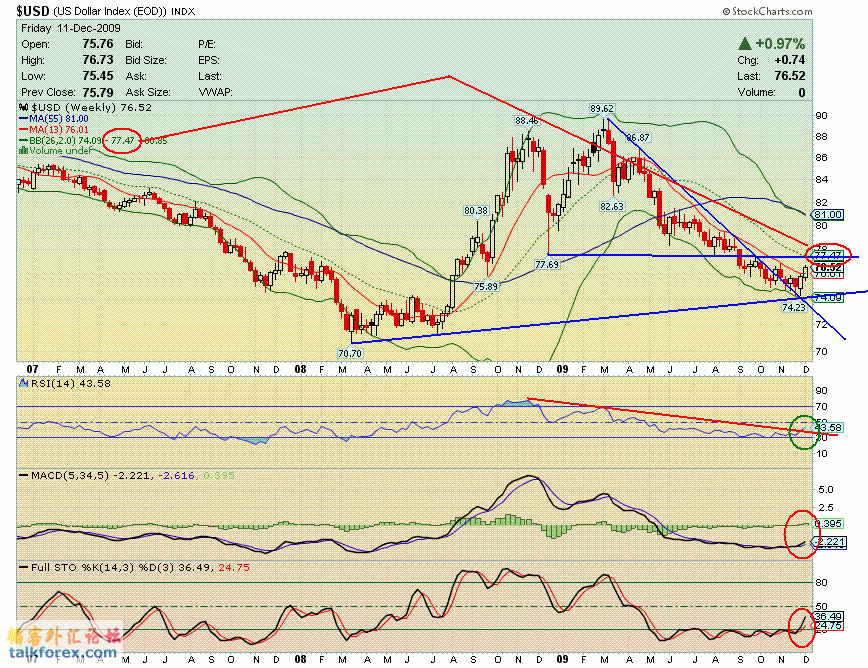This screenshot has height=668, width=868.
Task: Click the red MA(13) legend line marker
Action: 24,130
